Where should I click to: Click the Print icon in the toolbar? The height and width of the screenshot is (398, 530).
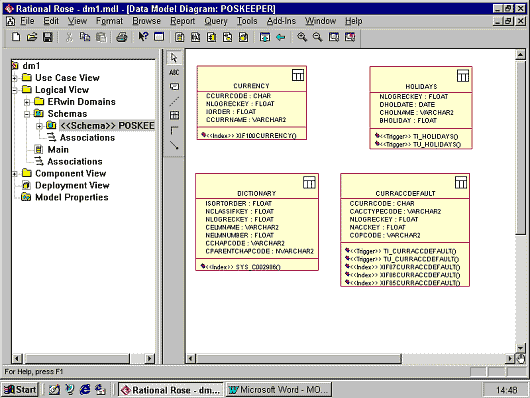coord(122,37)
